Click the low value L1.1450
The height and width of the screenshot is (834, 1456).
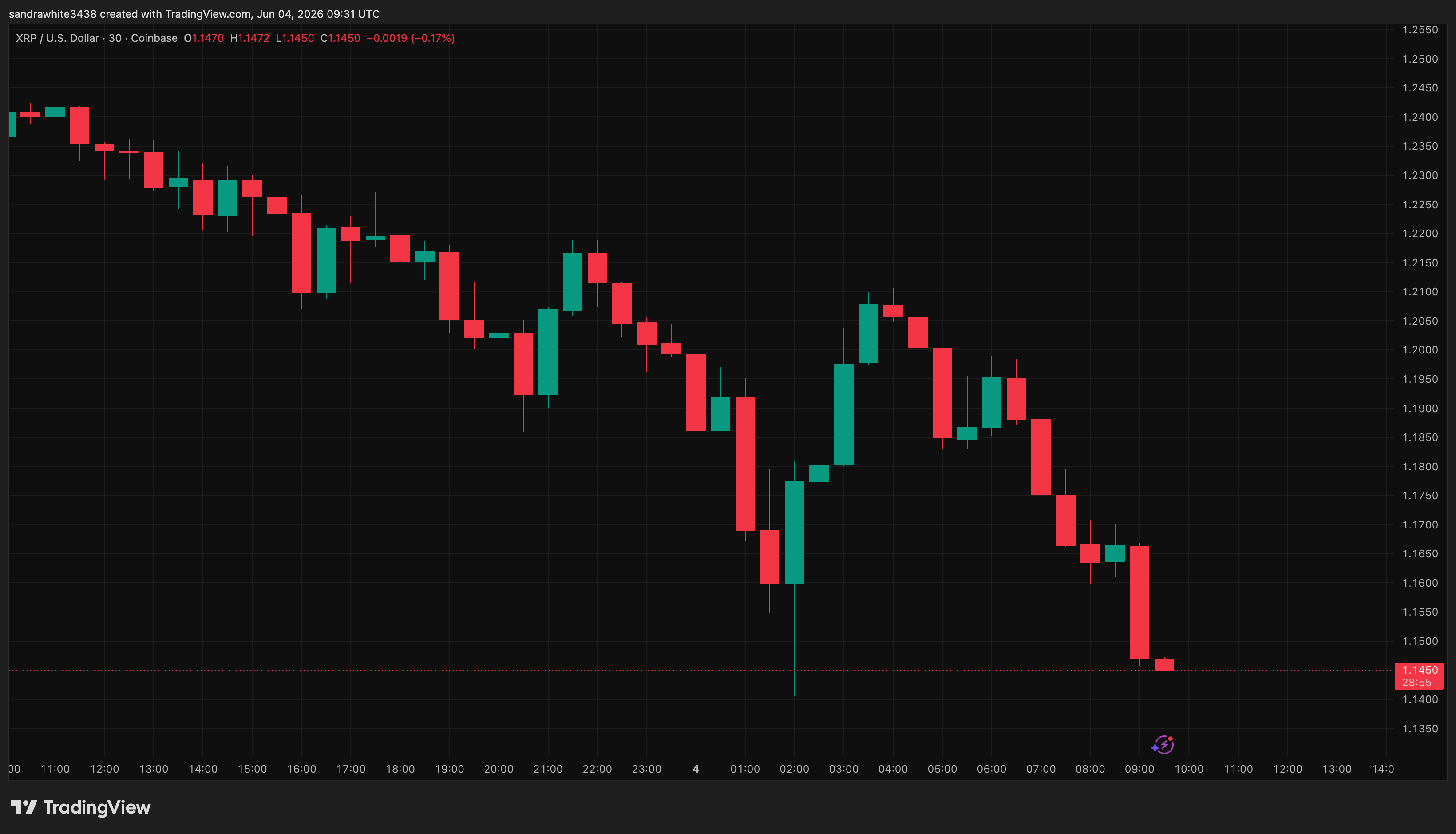tap(295, 38)
